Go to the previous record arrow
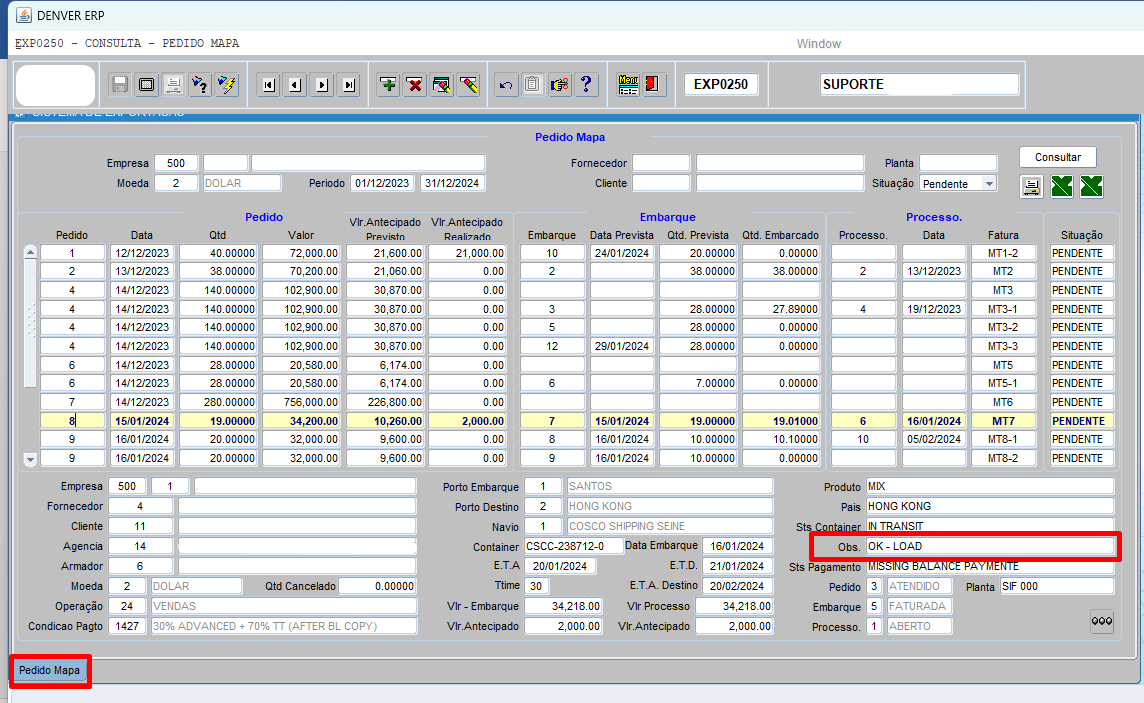This screenshot has height=703, width=1144. pos(295,85)
